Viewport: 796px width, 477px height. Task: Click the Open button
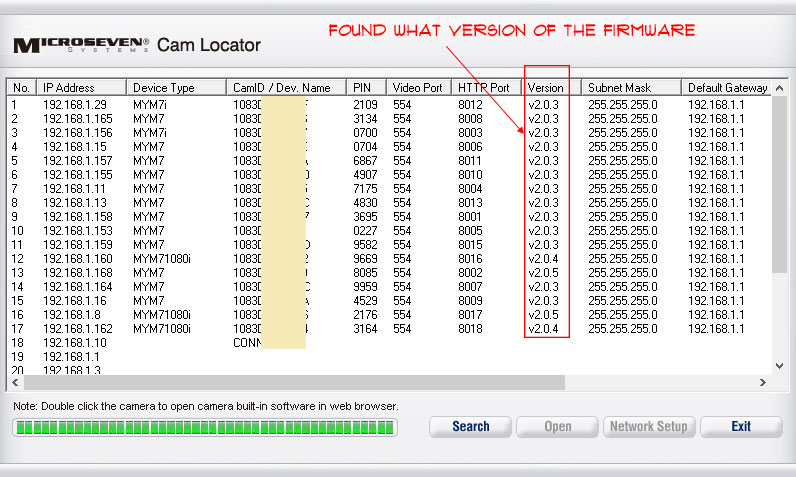pos(557,427)
